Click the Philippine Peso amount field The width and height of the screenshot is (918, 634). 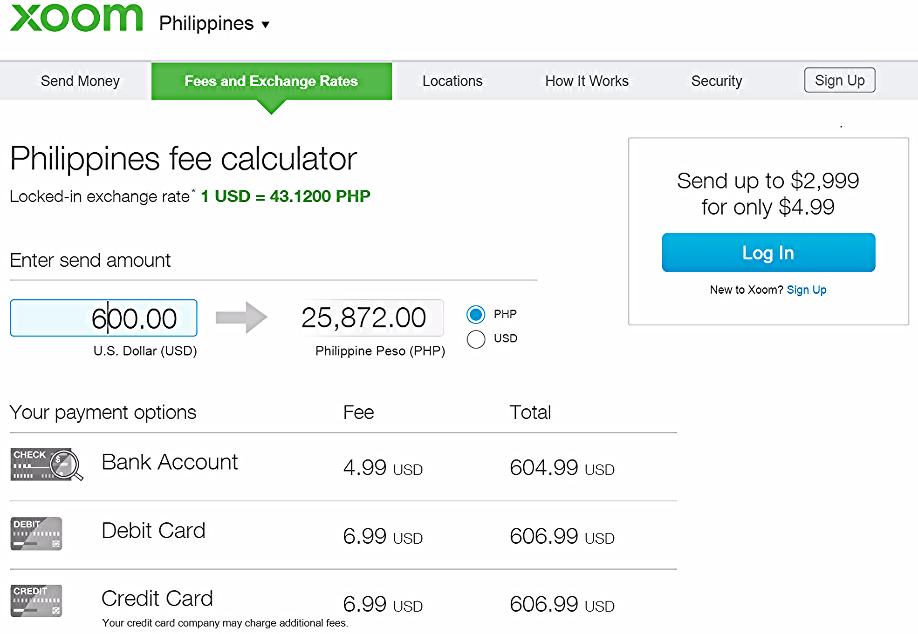click(369, 317)
